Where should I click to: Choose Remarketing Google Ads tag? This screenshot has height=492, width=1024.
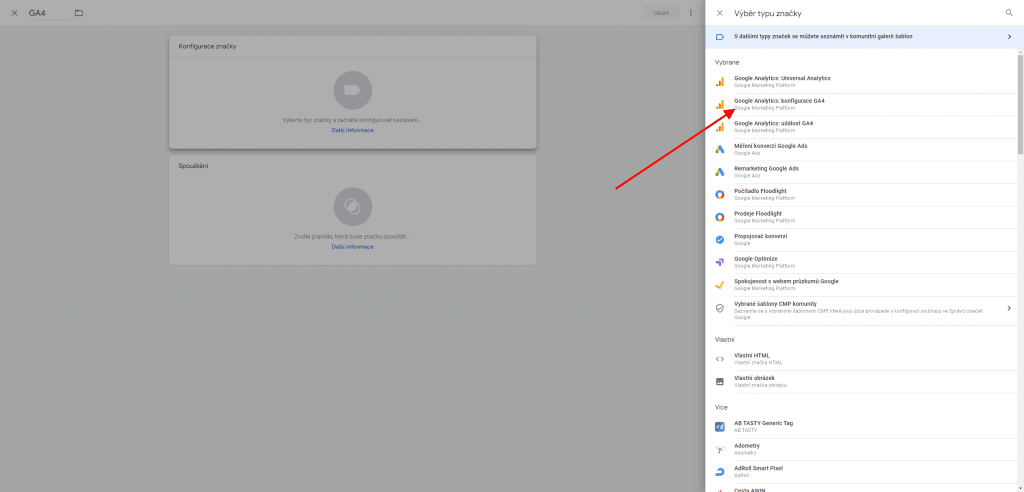(x=865, y=172)
